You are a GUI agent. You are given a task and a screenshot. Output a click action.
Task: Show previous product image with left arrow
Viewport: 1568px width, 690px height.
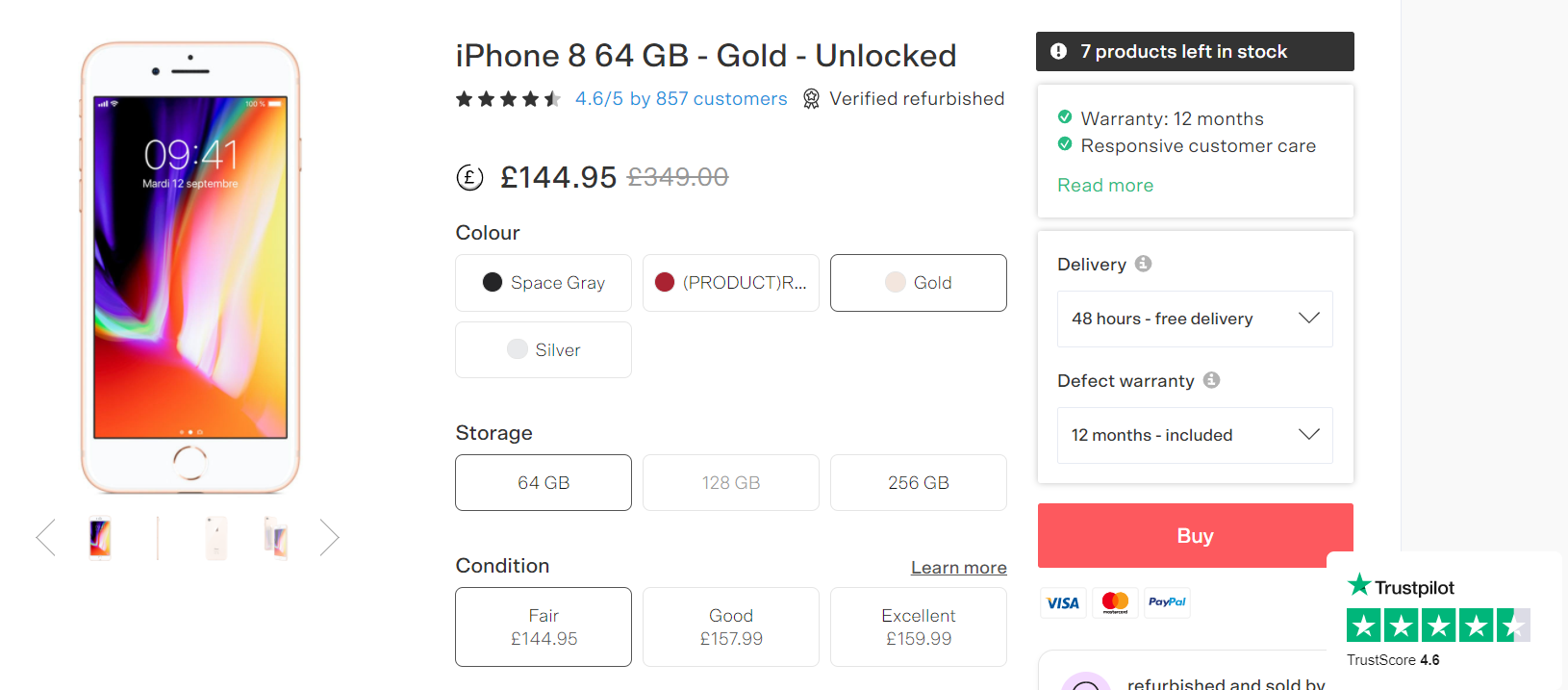[45, 537]
